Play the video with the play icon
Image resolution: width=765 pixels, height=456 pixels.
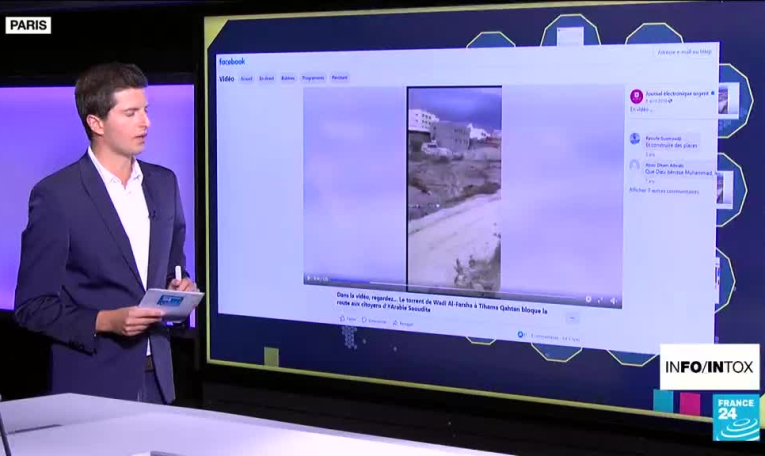(x=309, y=278)
